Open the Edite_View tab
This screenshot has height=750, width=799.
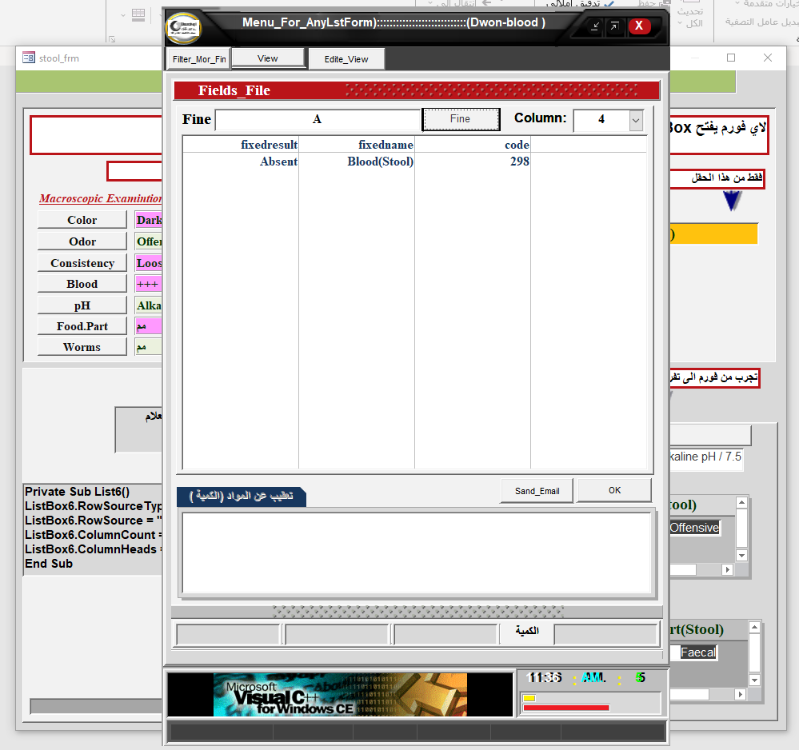[345, 59]
